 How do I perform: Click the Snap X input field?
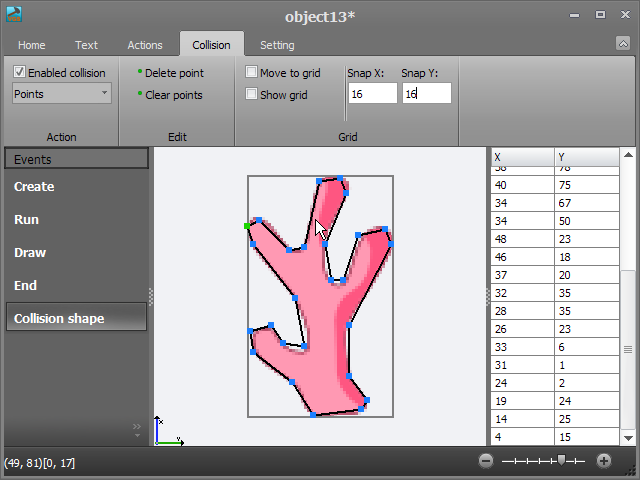click(372, 93)
